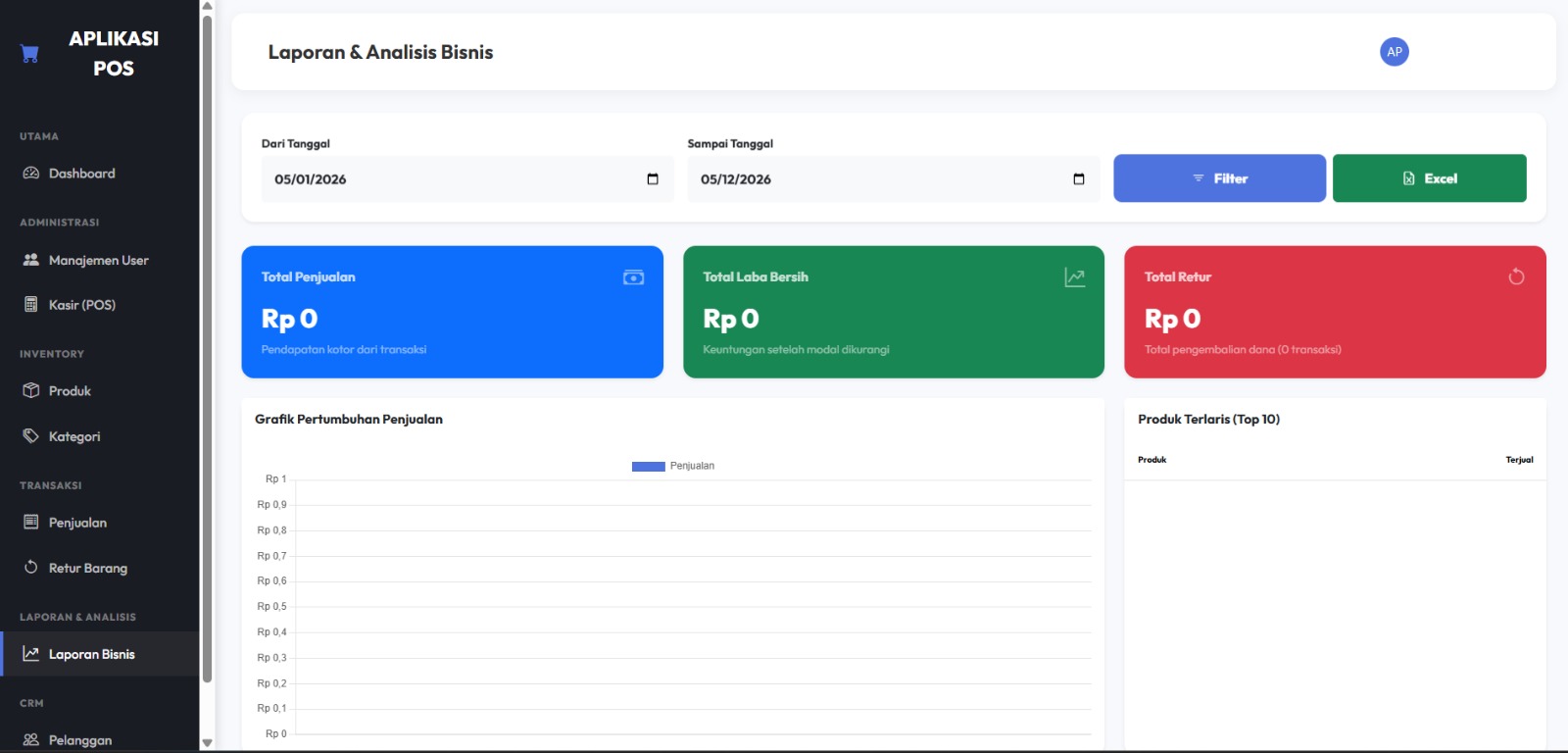1568x753 pixels.
Task: Click the Produk column header
Action: pyautogui.click(x=1152, y=459)
